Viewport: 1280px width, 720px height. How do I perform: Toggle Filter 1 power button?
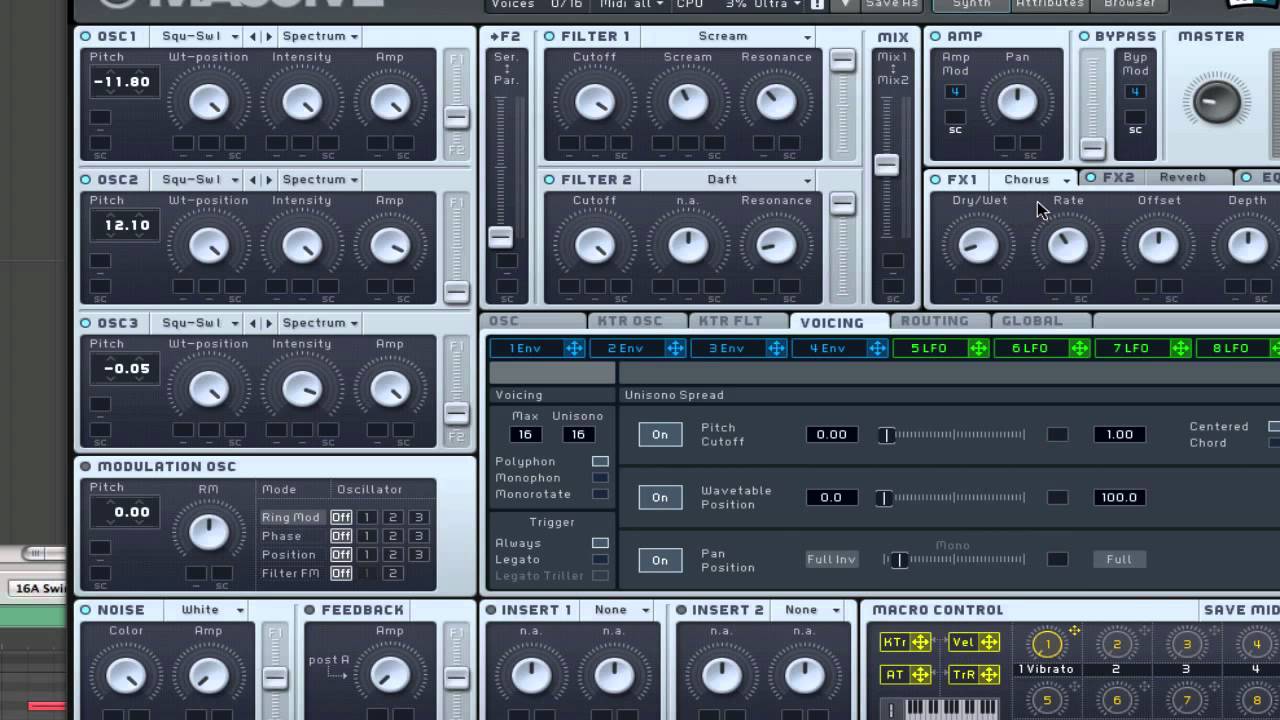coord(550,36)
